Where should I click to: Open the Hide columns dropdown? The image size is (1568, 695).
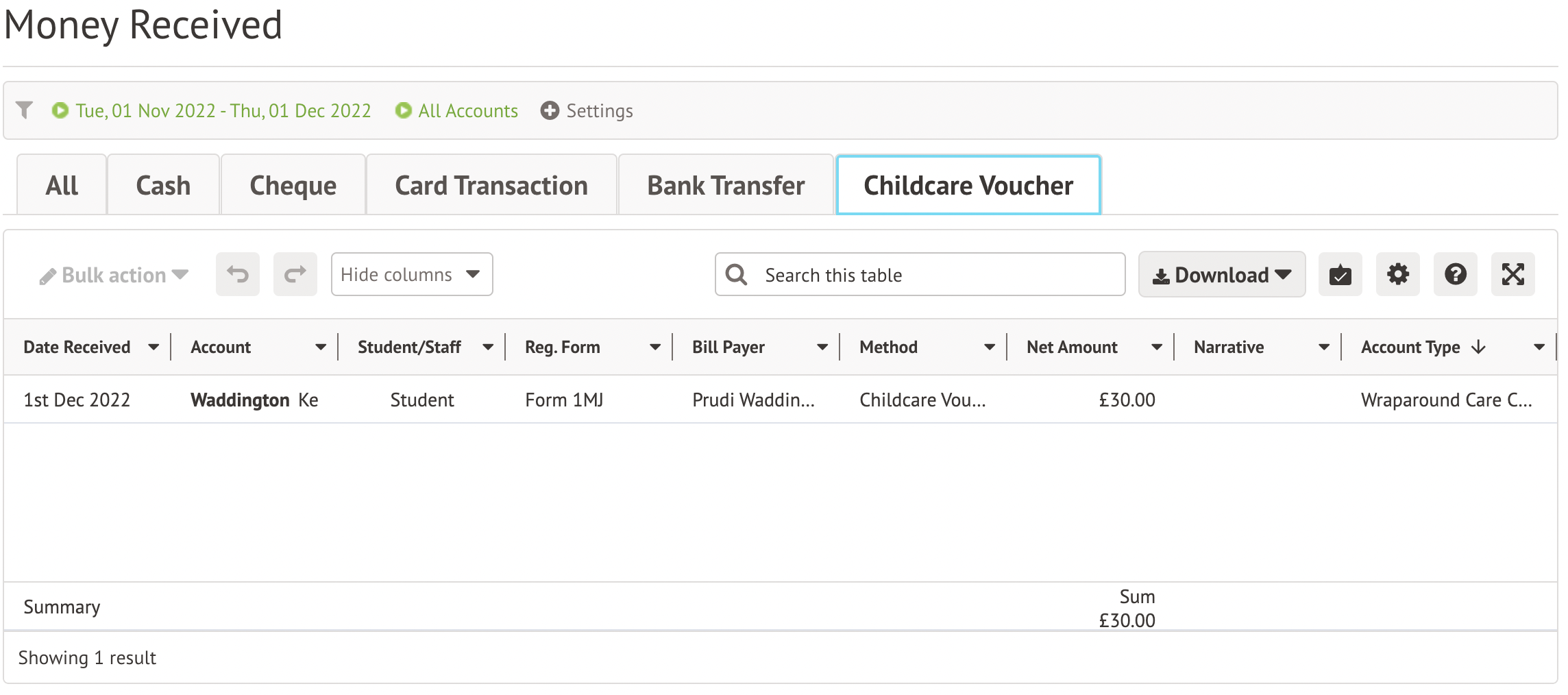412,275
